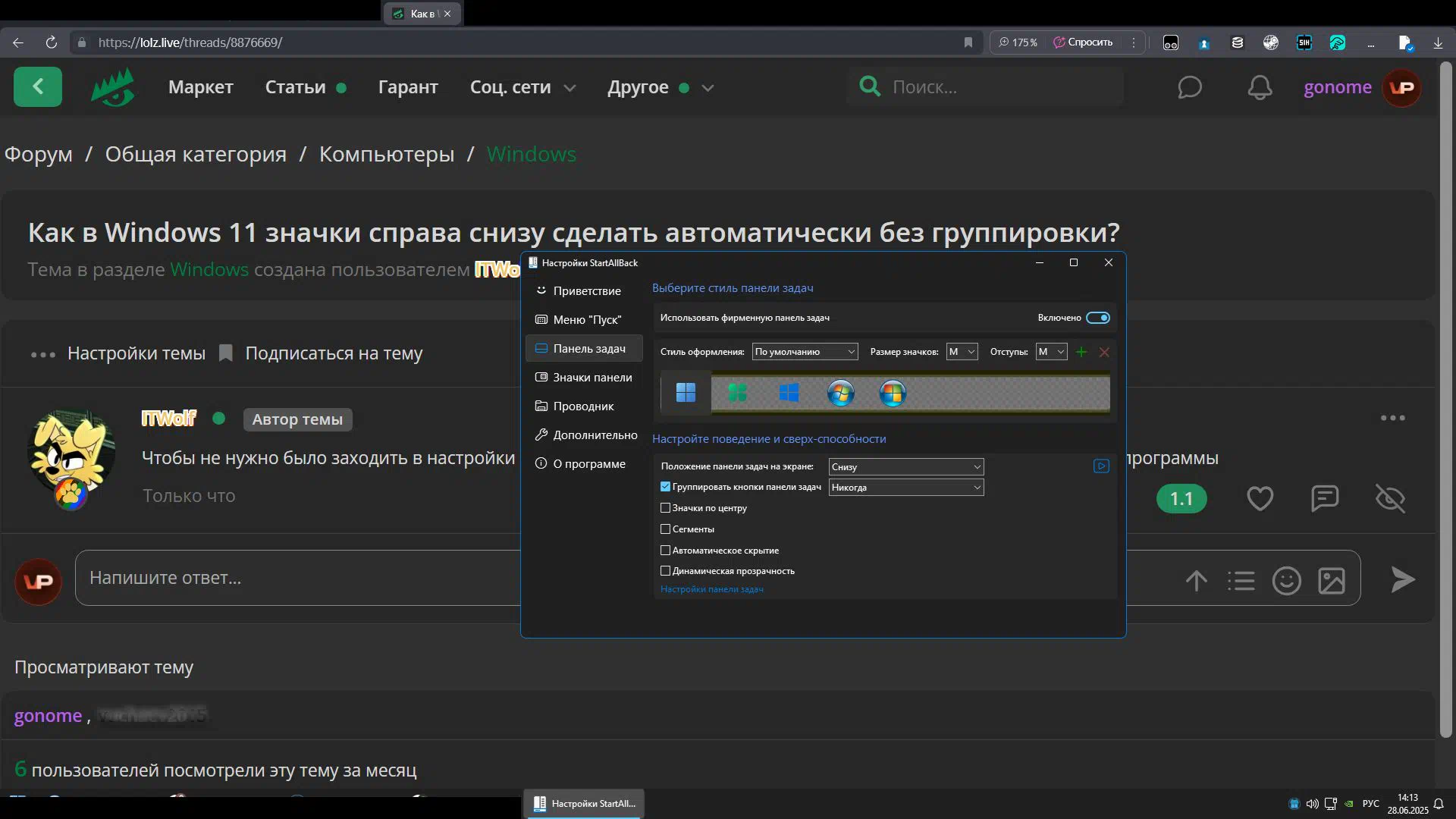Open the notifications bell in forum header
The width and height of the screenshot is (1456, 819).
[x=1260, y=87]
